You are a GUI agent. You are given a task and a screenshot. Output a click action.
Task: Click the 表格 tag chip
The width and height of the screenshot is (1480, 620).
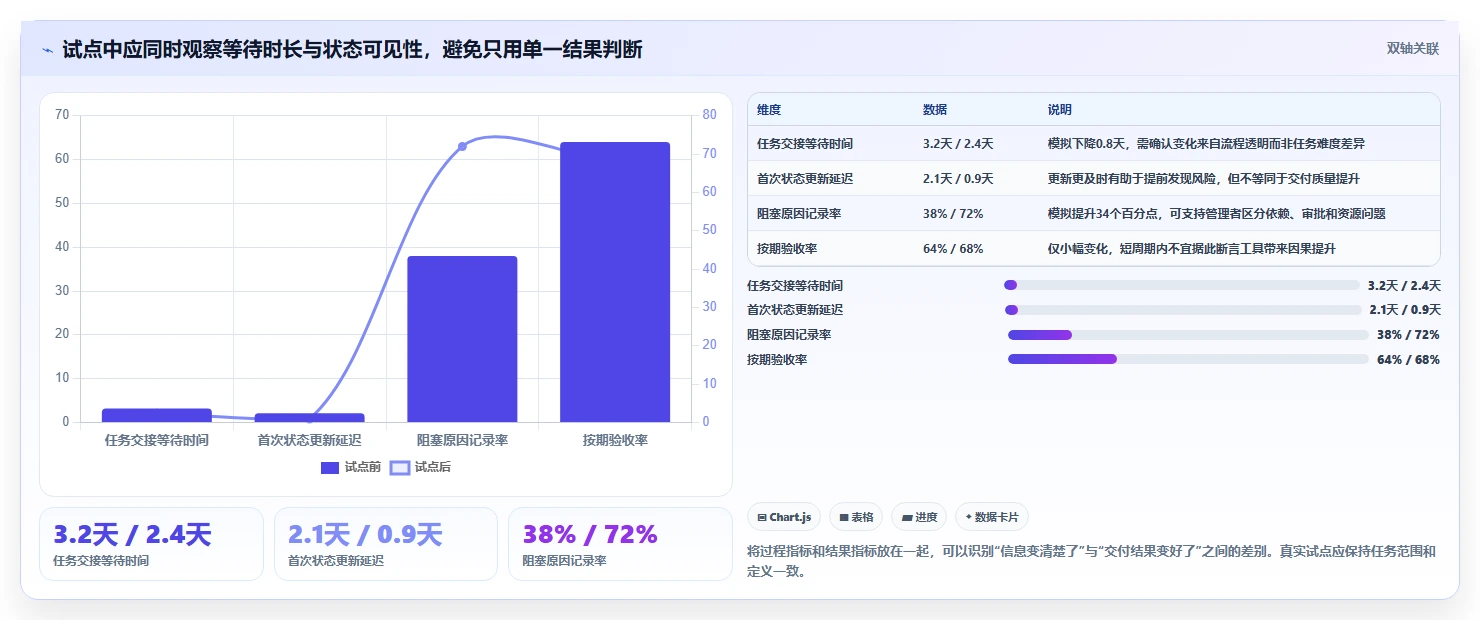click(856, 517)
